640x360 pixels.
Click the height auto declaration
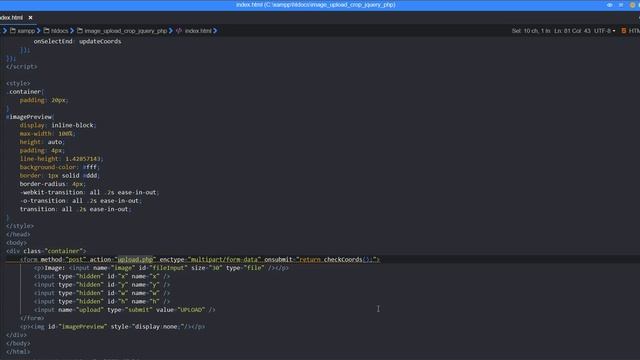coord(42,142)
